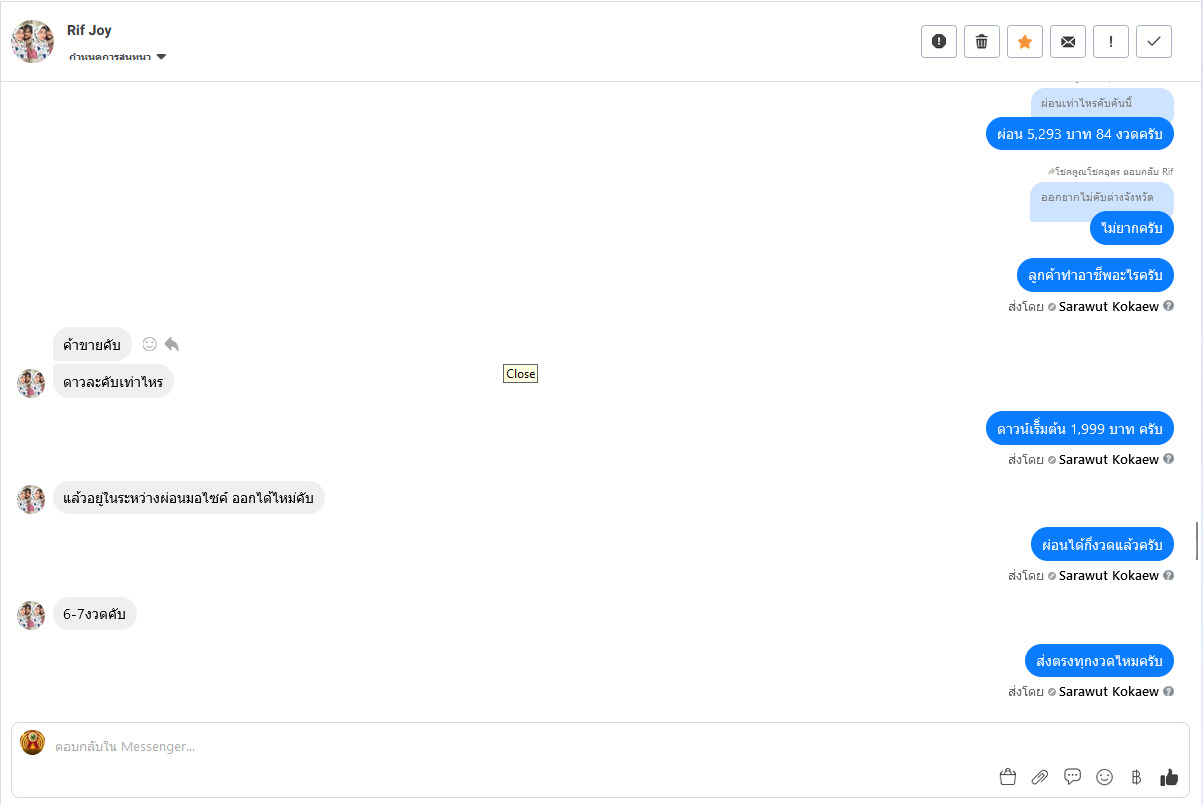Attach a file with paperclip icon

pos(1040,777)
